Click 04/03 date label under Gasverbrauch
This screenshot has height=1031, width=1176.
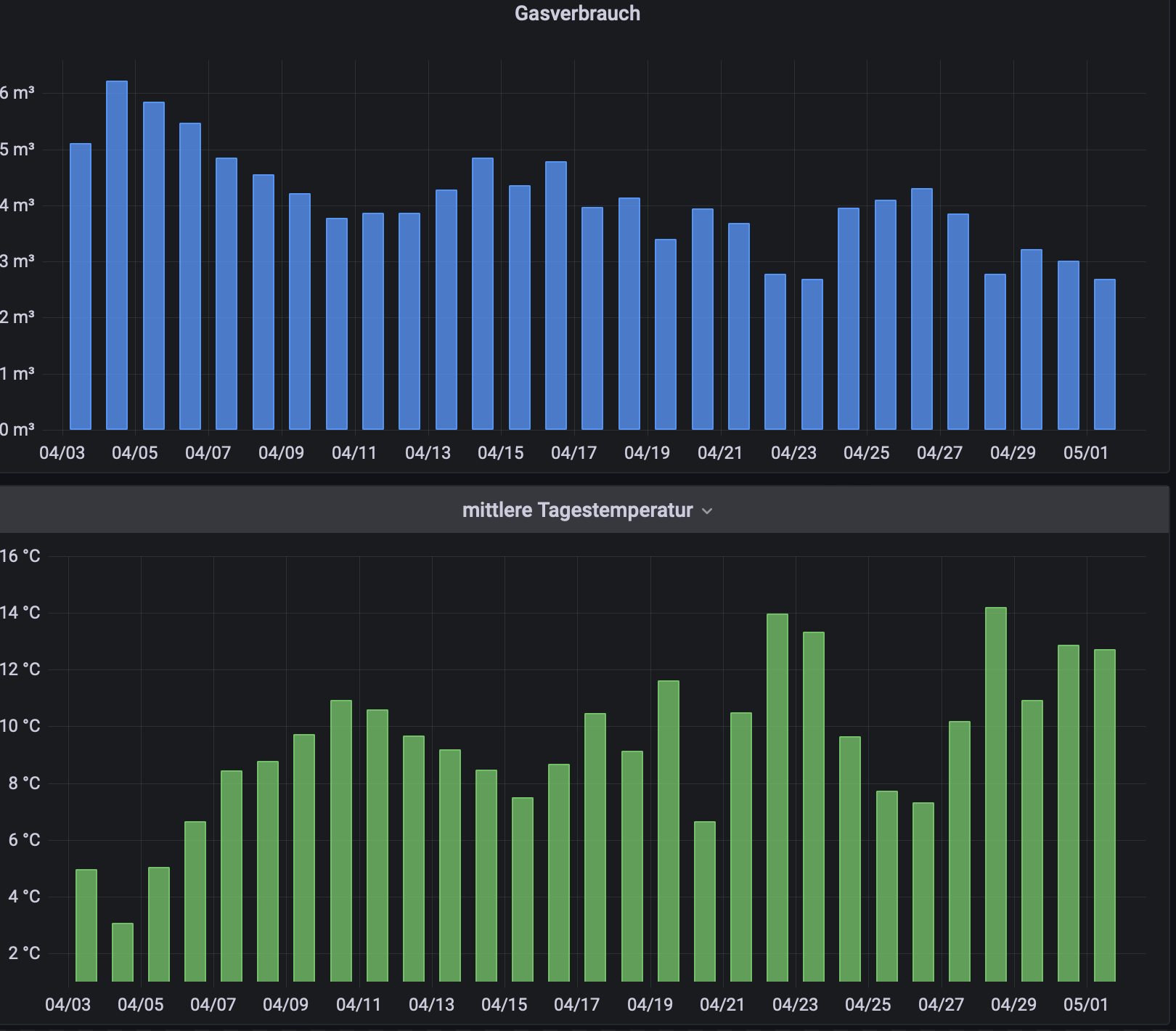62,453
